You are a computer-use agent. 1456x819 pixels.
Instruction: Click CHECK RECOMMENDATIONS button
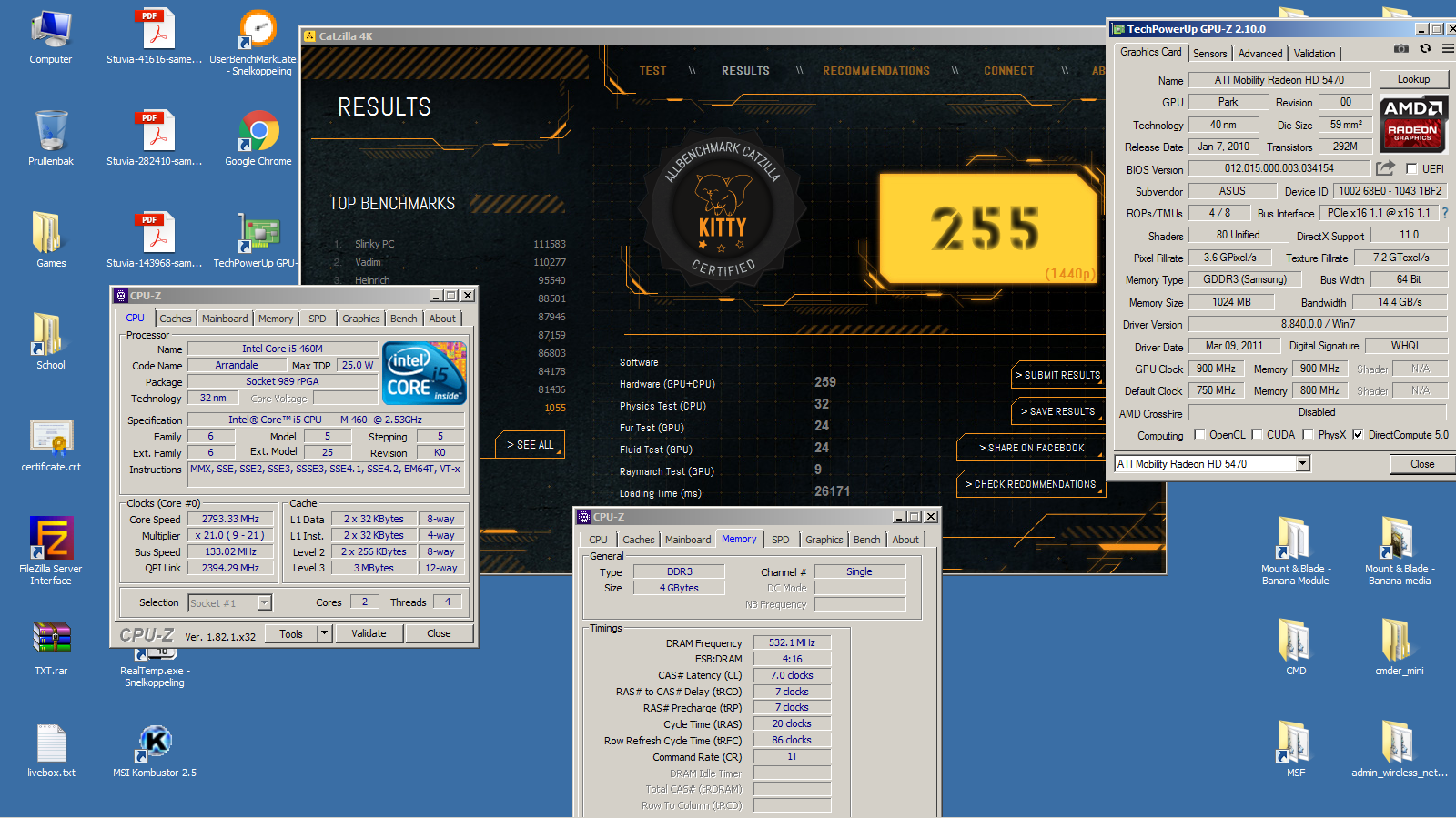tap(1031, 484)
